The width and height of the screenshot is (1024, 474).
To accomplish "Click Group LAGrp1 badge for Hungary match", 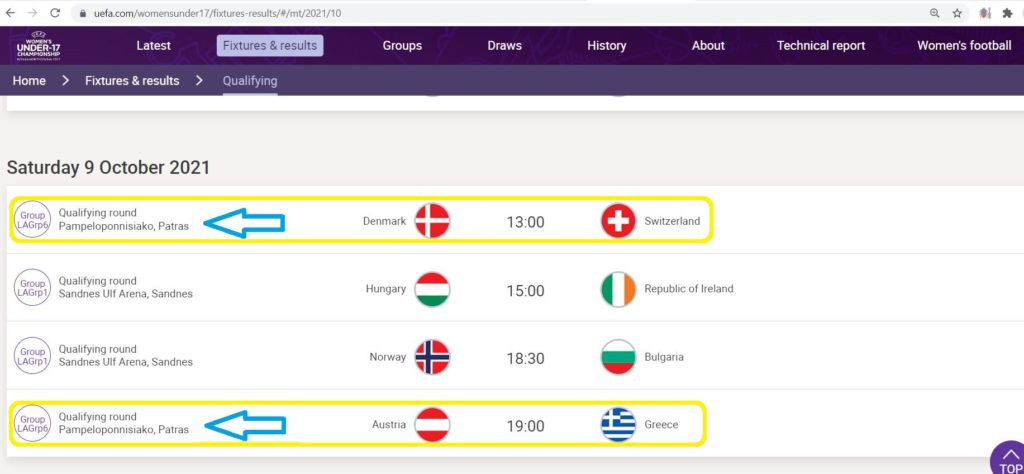I will pyautogui.click(x=32, y=288).
